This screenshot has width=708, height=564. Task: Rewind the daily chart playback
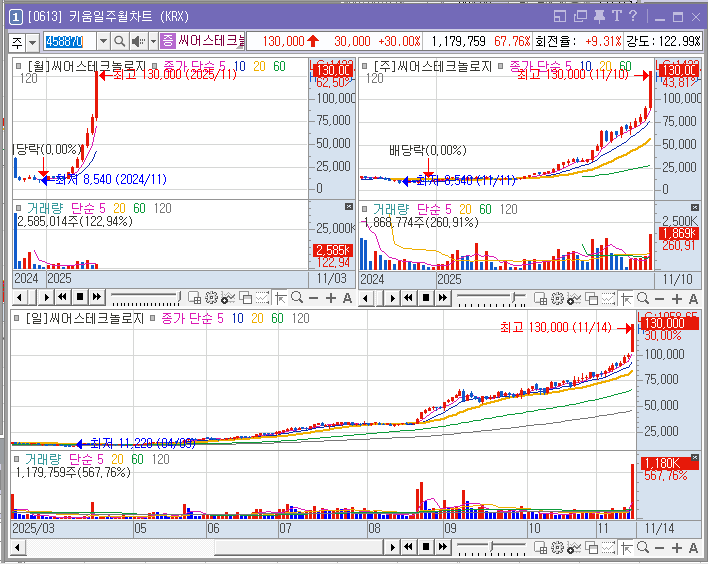409,547
